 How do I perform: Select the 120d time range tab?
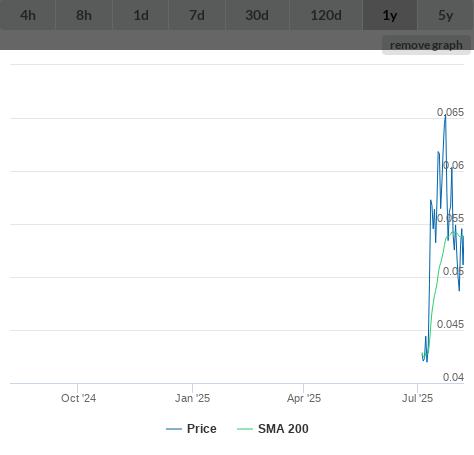click(x=326, y=15)
